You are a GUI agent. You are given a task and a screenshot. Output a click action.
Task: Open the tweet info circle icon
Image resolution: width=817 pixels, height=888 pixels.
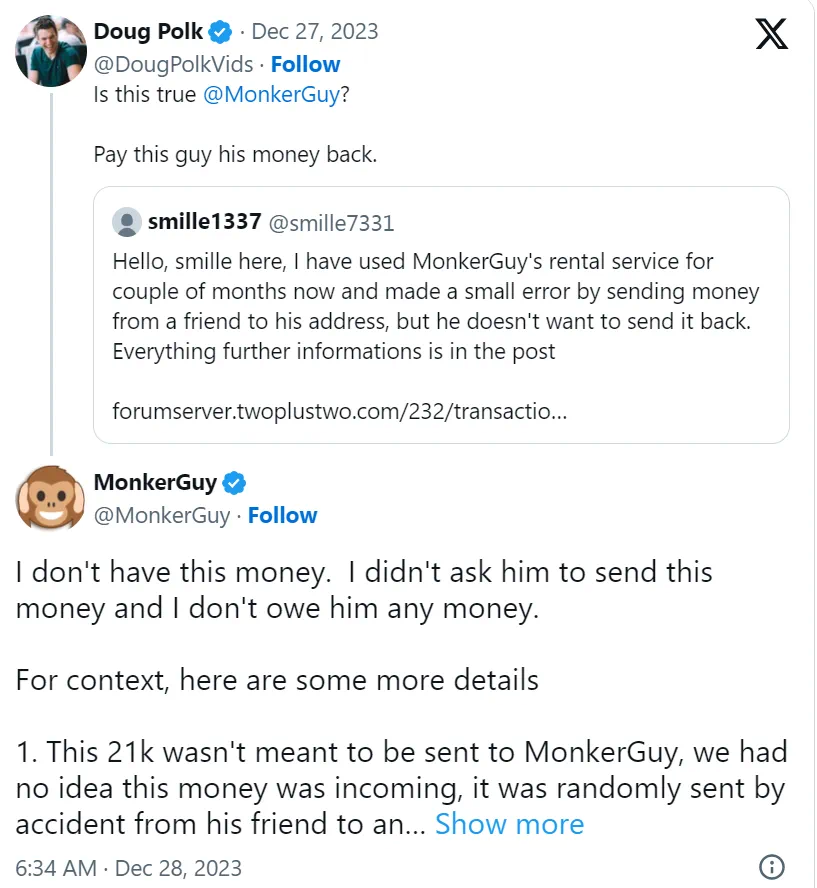point(772,866)
